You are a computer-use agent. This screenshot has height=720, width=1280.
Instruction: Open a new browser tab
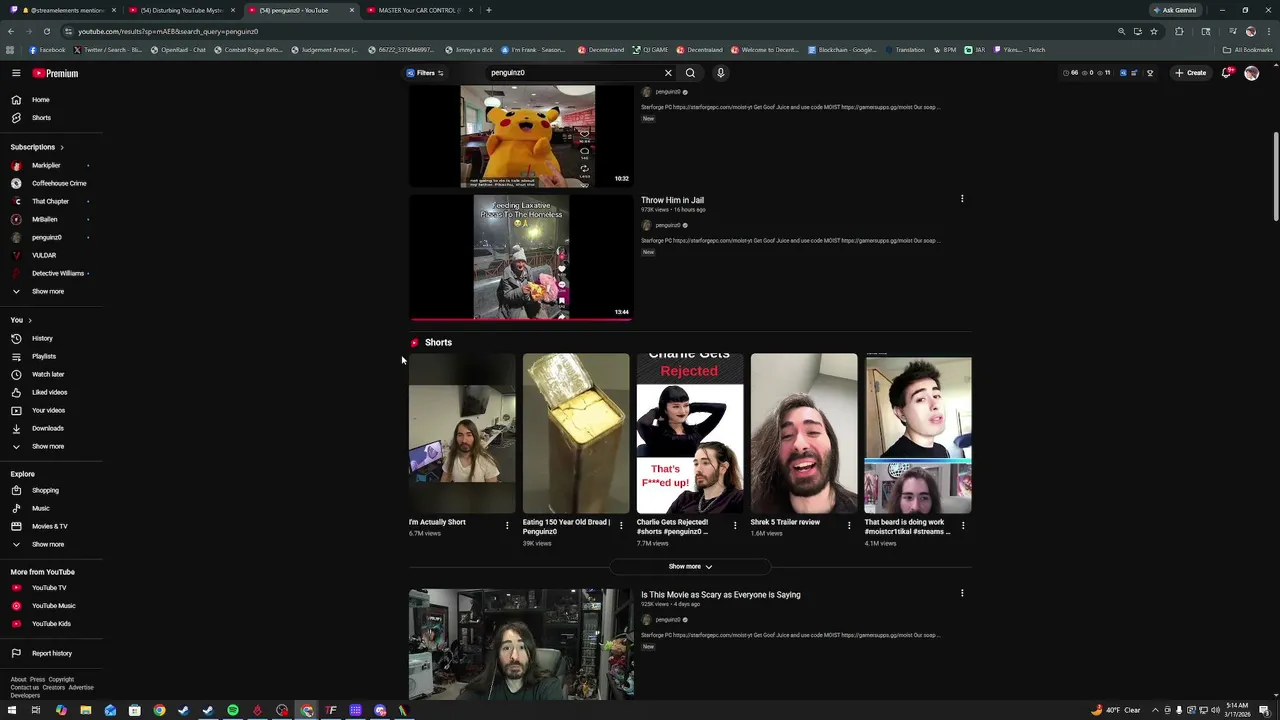[488, 10]
